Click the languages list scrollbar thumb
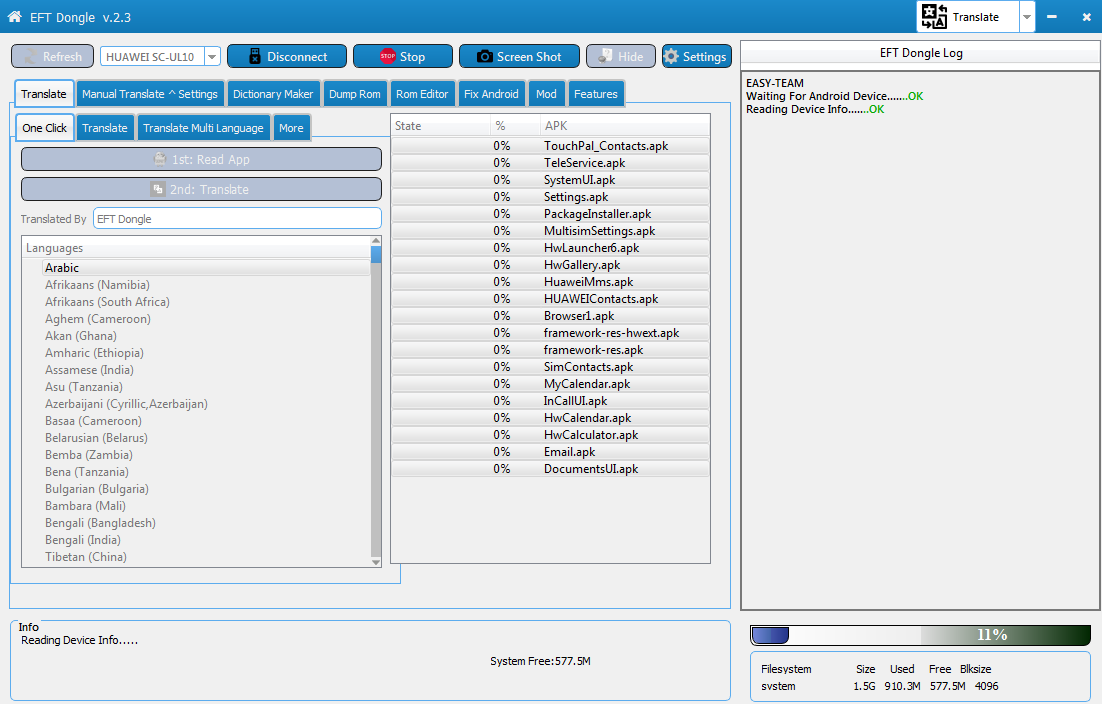 coord(376,254)
